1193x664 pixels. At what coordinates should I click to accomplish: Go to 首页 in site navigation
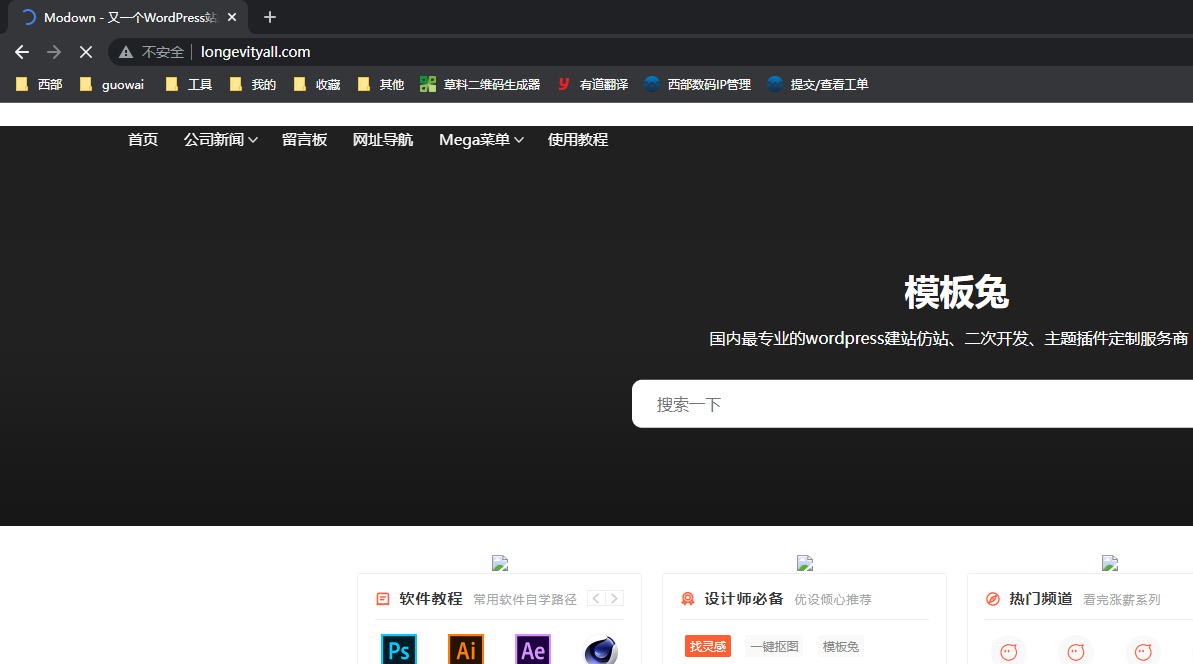143,139
